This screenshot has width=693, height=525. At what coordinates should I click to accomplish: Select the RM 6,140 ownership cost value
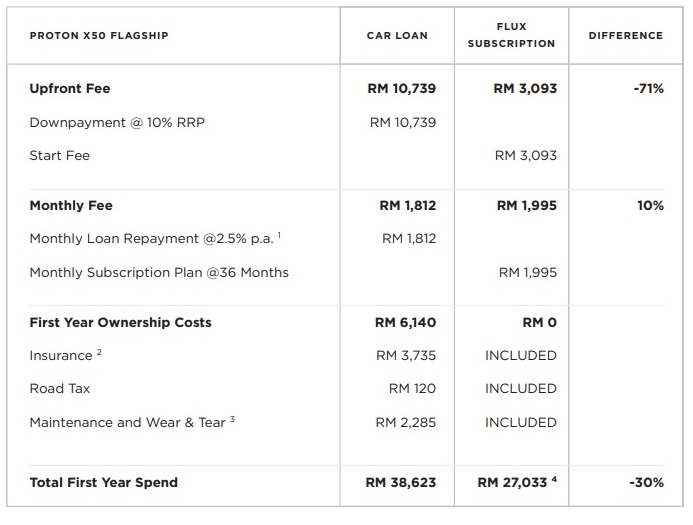[405, 323]
